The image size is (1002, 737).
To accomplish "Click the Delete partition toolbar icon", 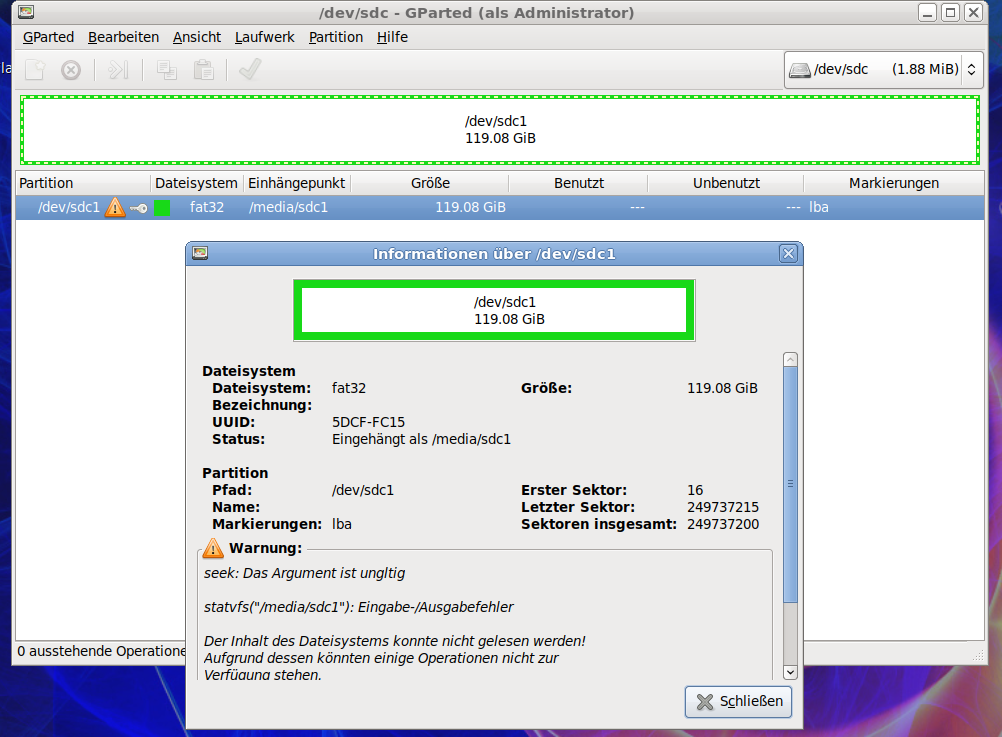I will (71, 70).
